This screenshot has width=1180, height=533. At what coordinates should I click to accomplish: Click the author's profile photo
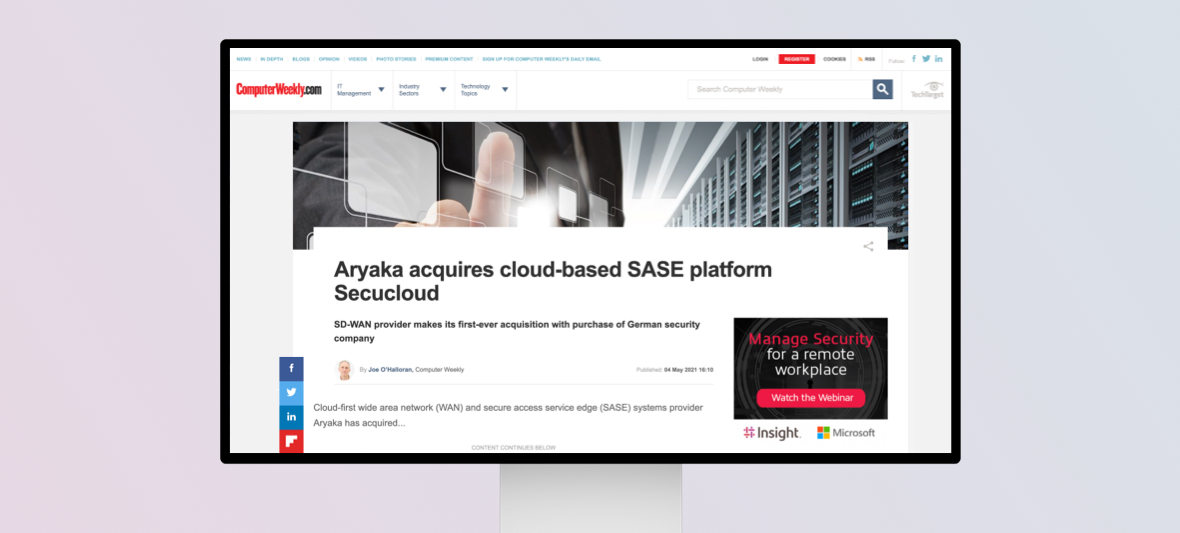[344, 370]
